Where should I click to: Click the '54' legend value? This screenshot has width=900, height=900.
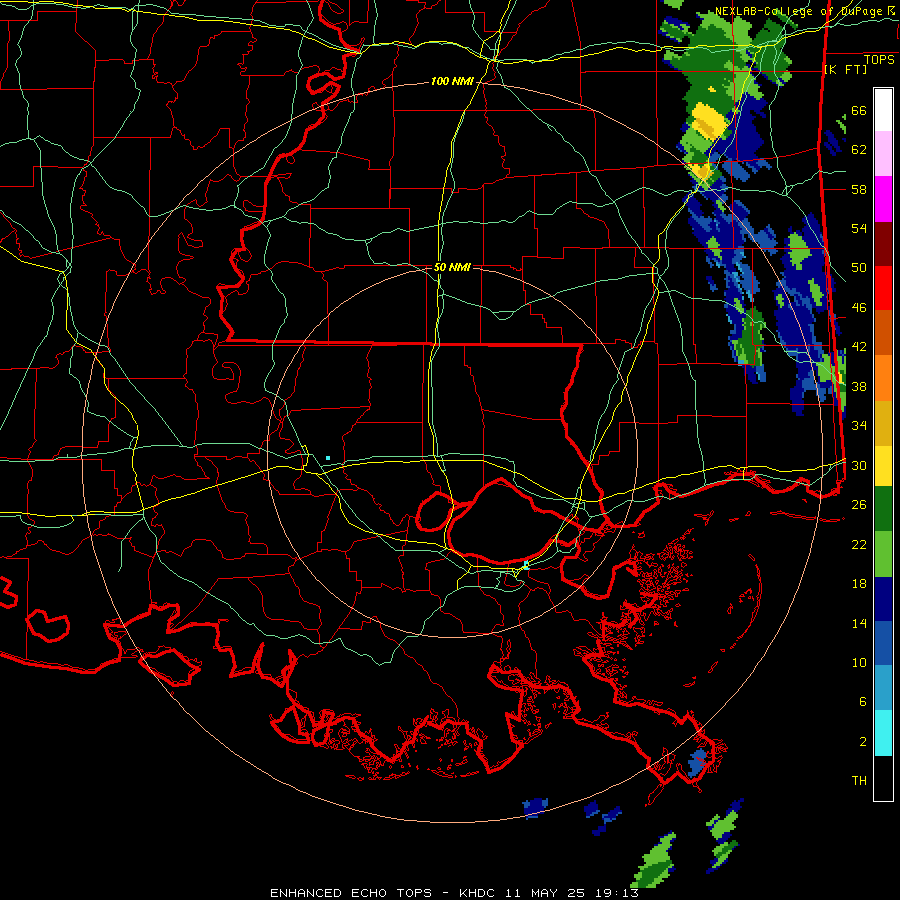click(x=859, y=228)
